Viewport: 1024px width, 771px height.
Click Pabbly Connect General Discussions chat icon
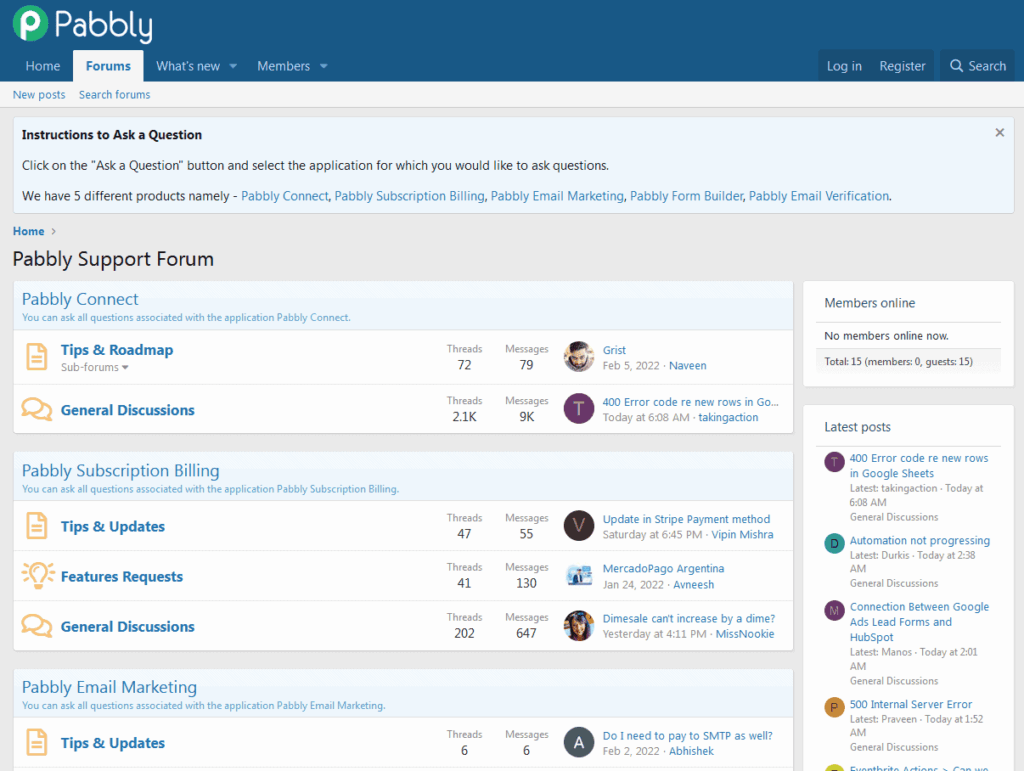click(37, 409)
